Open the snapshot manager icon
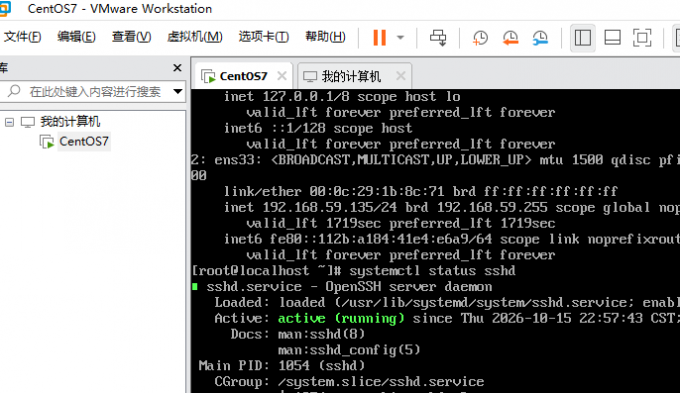 pos(540,38)
